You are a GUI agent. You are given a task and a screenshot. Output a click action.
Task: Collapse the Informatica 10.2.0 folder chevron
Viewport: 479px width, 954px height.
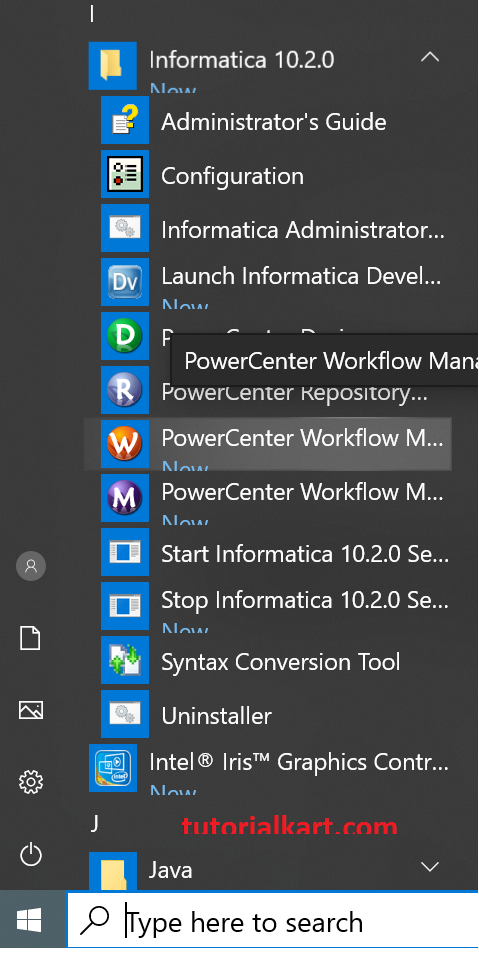pyautogui.click(x=430, y=58)
